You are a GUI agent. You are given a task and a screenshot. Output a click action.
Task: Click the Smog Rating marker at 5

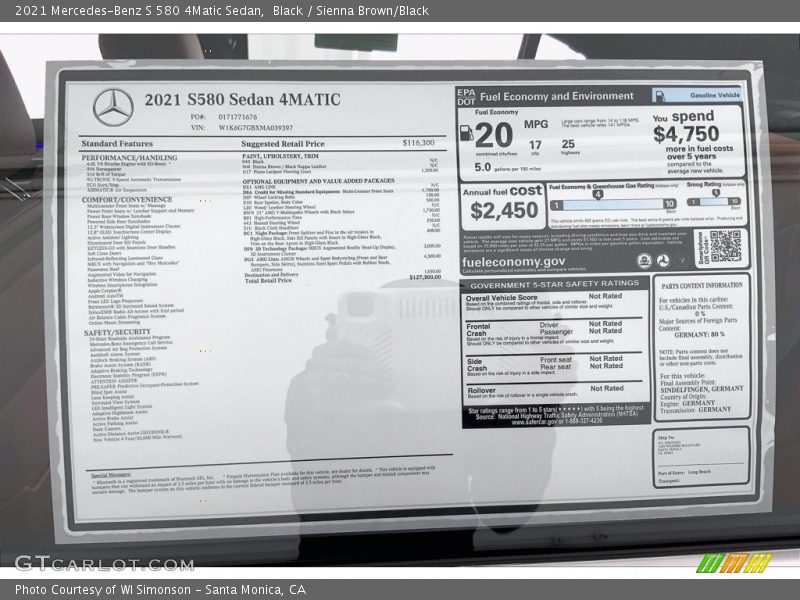715,191
